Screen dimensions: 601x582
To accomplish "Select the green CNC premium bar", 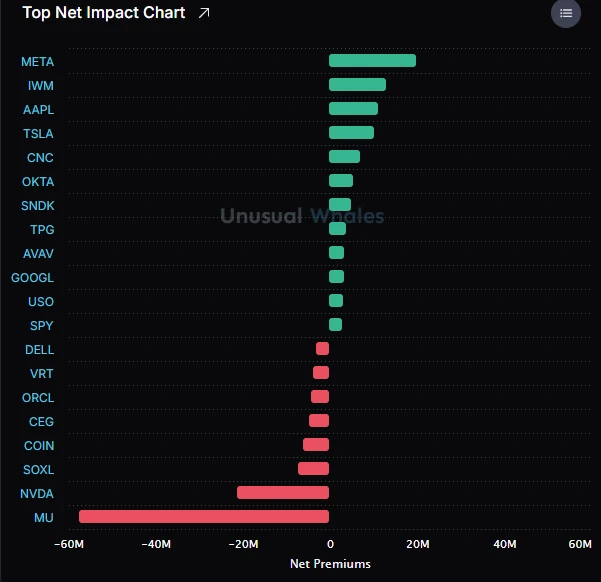I will pyautogui.click(x=344, y=156).
